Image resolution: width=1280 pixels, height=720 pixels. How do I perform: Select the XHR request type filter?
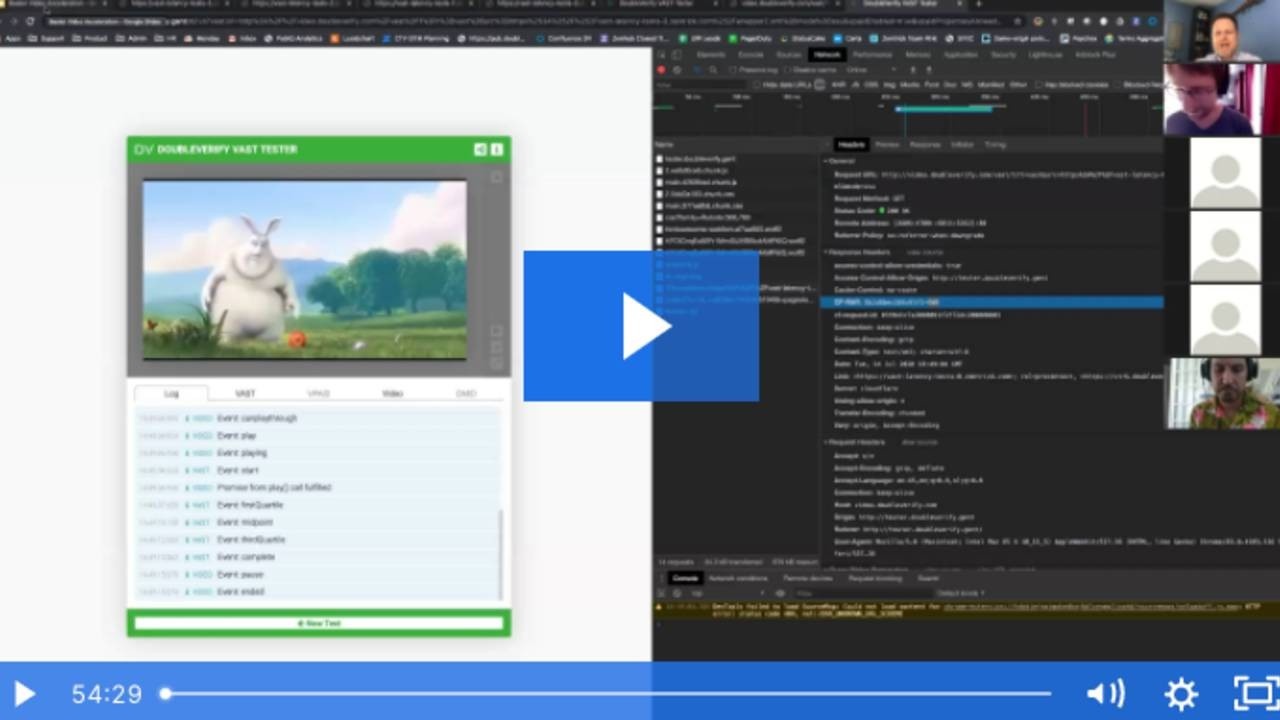click(x=840, y=85)
